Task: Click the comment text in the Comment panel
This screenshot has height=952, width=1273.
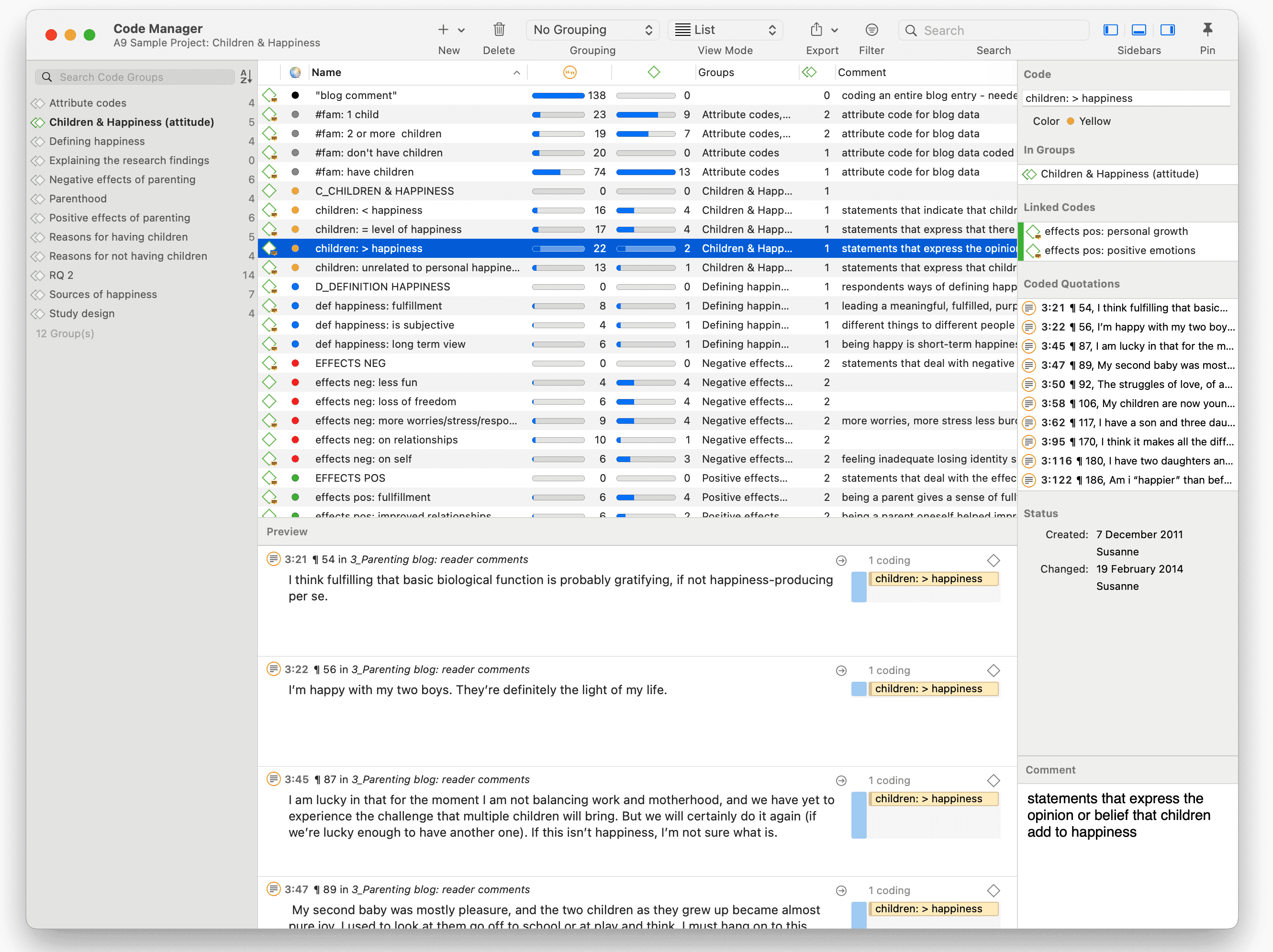Action: pos(1118,815)
